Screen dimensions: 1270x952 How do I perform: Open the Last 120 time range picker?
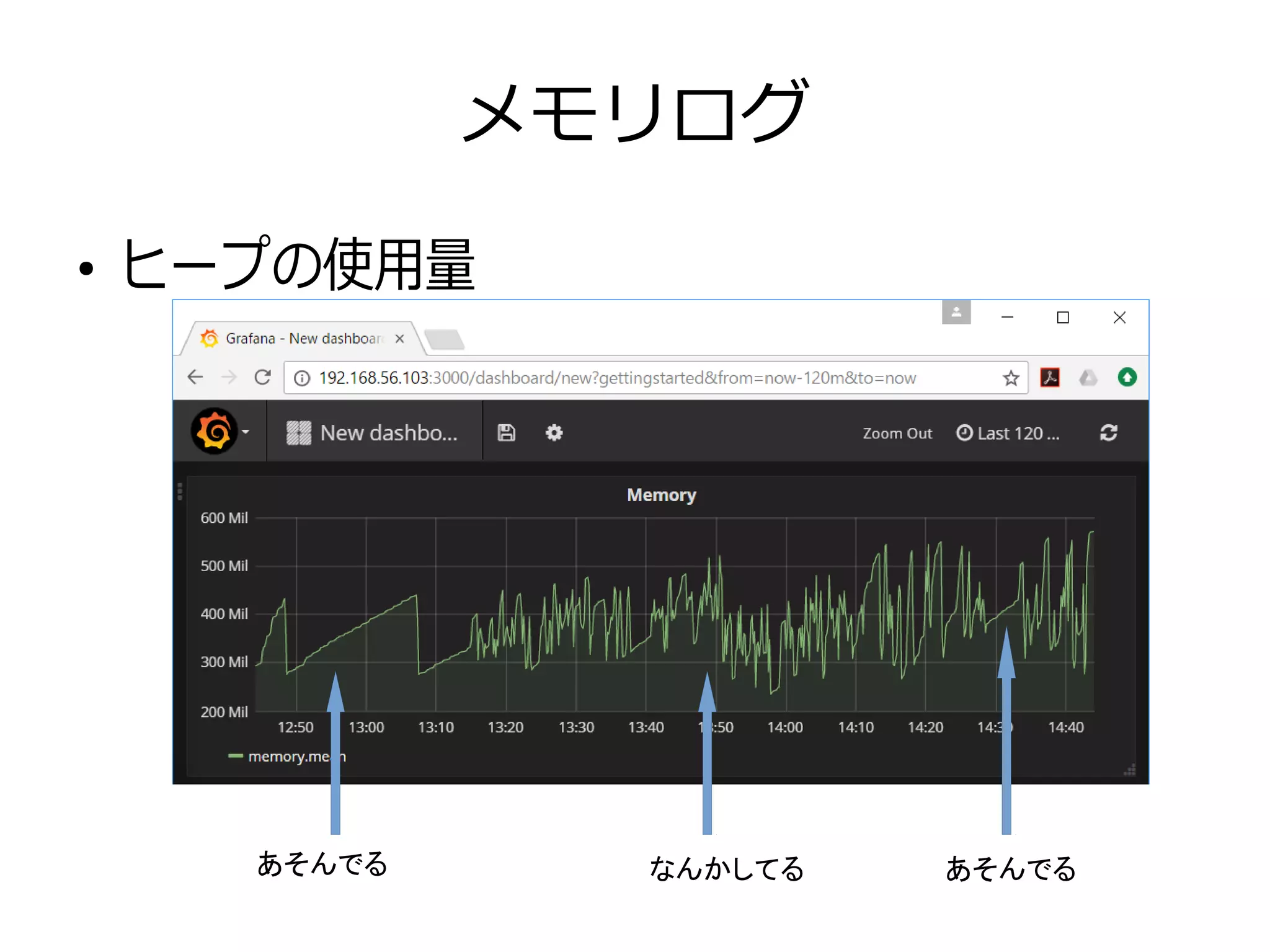click(1008, 433)
